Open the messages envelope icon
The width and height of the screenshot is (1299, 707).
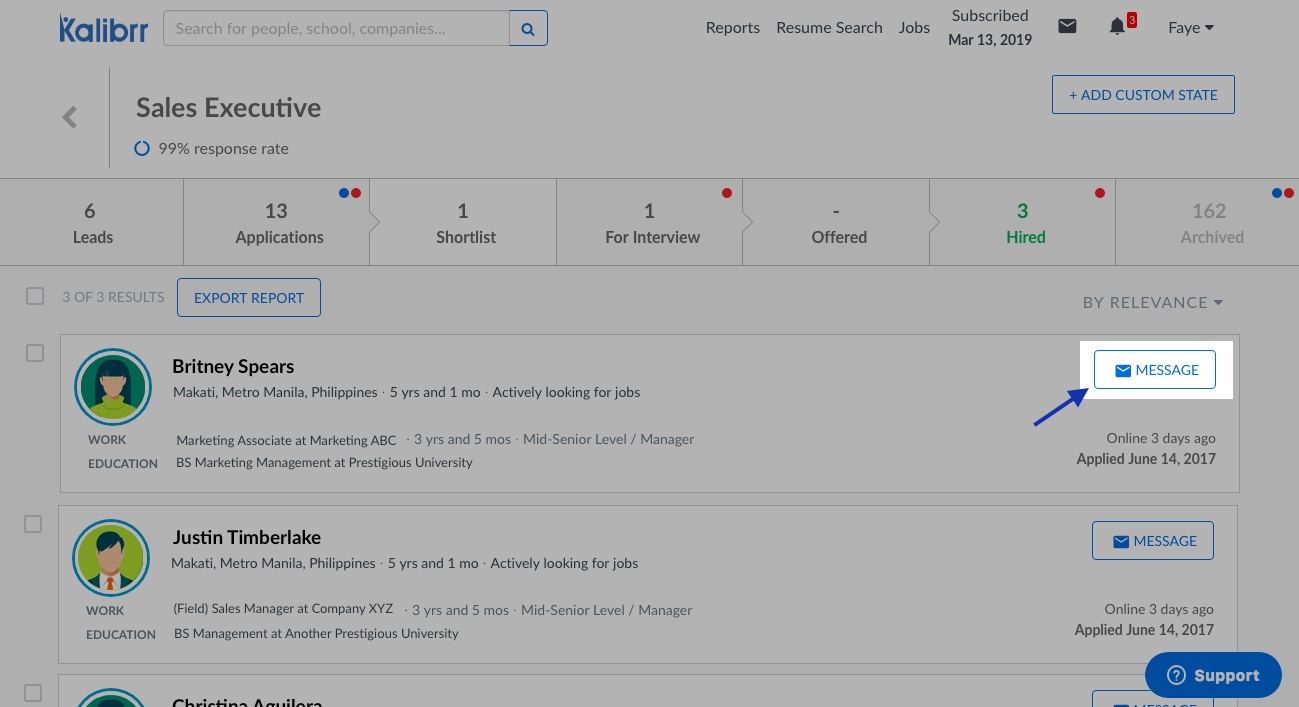tap(1067, 27)
